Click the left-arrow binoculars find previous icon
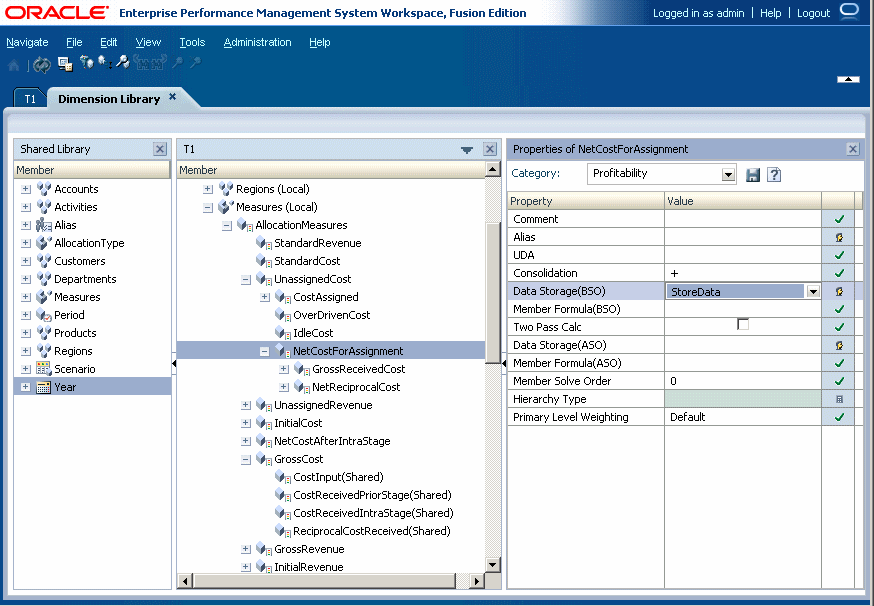 pos(141,62)
